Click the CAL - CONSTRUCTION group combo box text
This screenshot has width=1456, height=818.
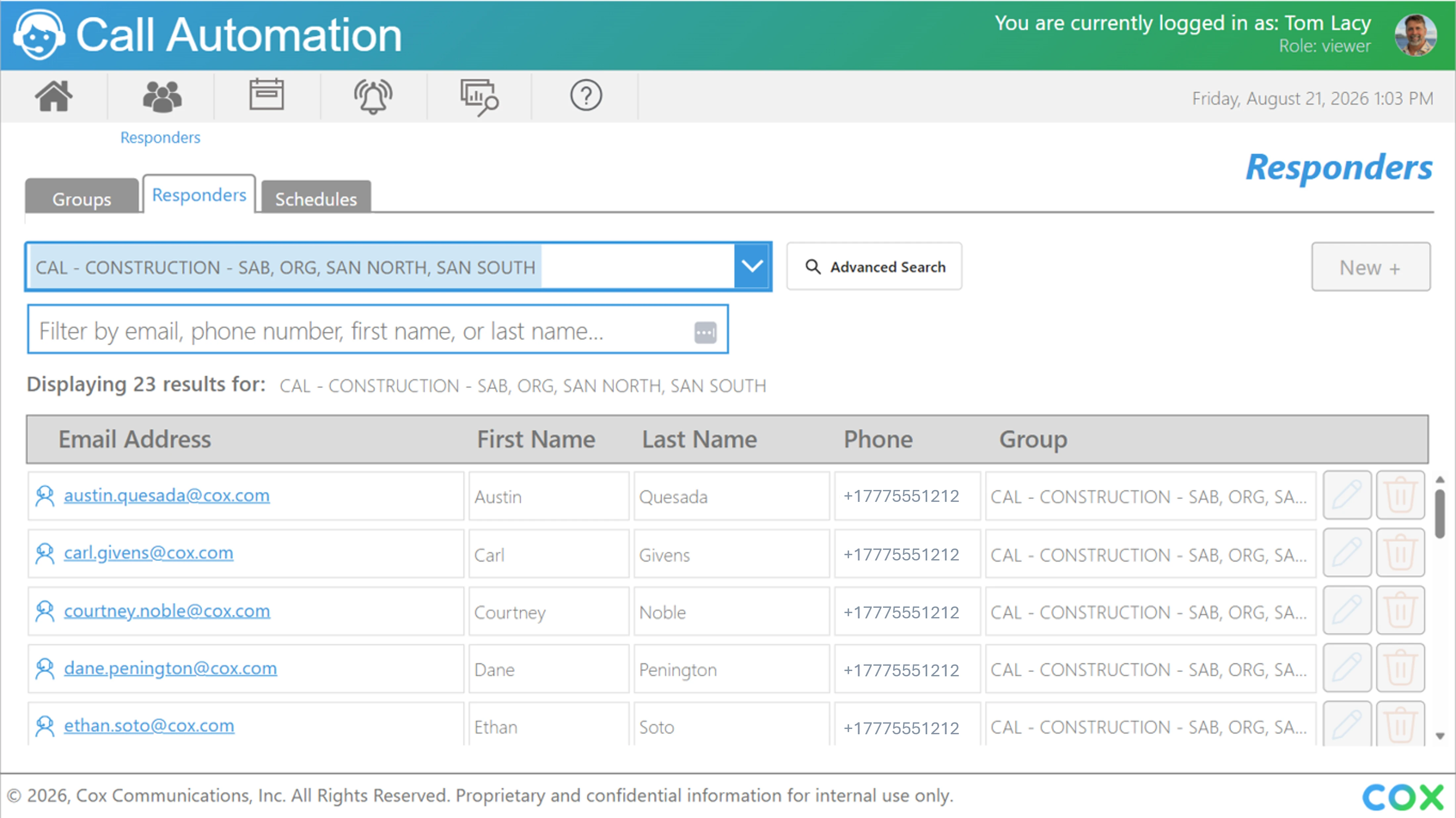[286, 267]
